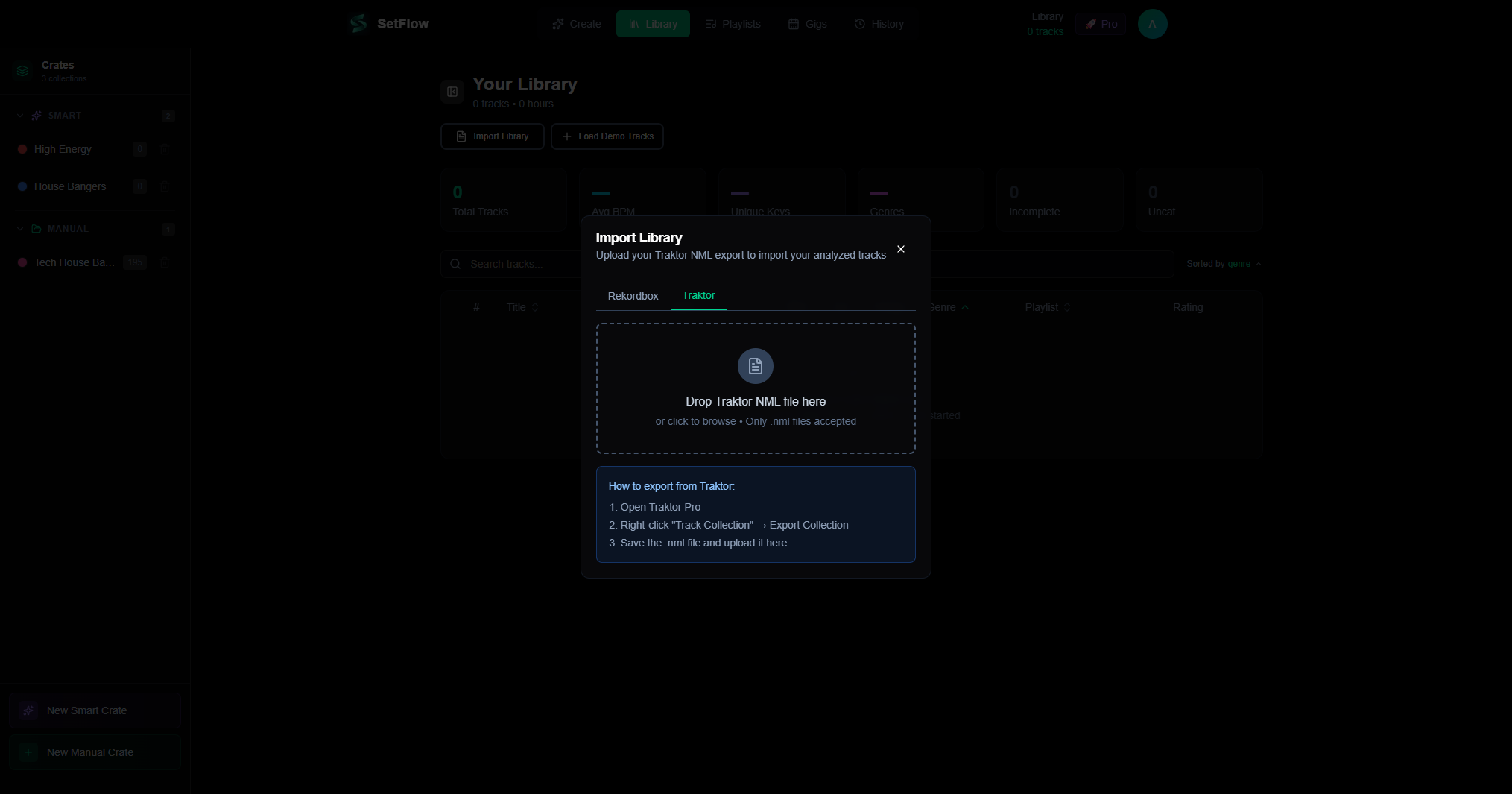Click the History clock icon
Screen dimensions: 1512x794
[858, 24]
